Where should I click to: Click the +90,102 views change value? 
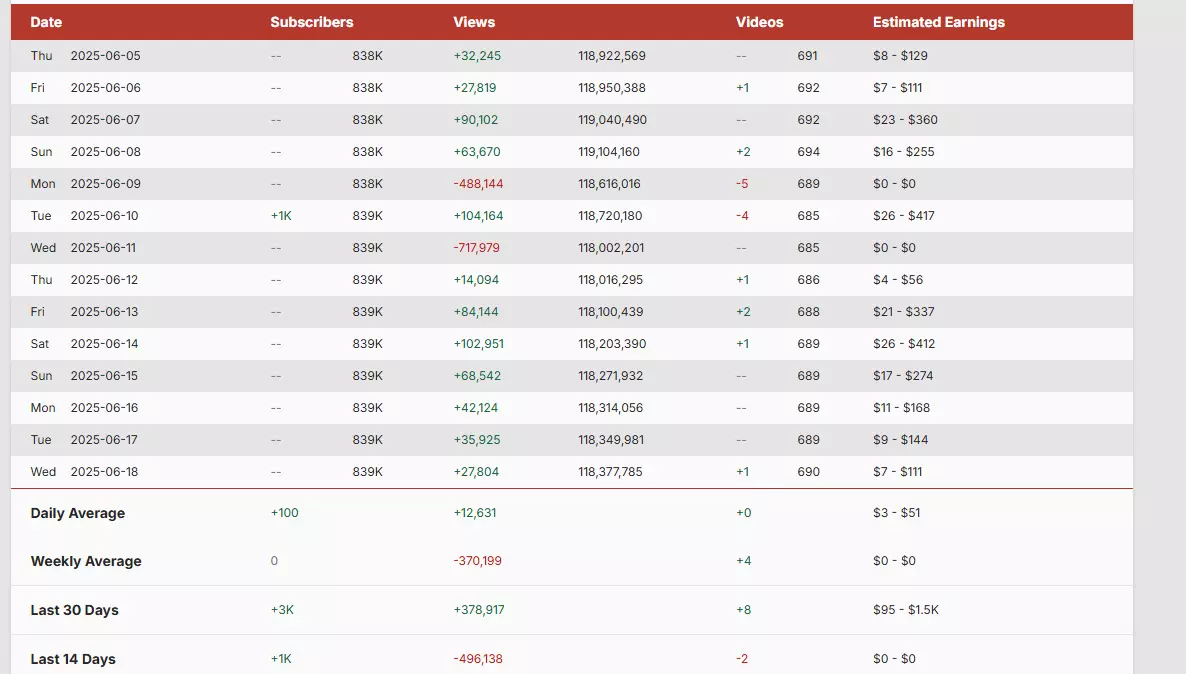(x=476, y=120)
